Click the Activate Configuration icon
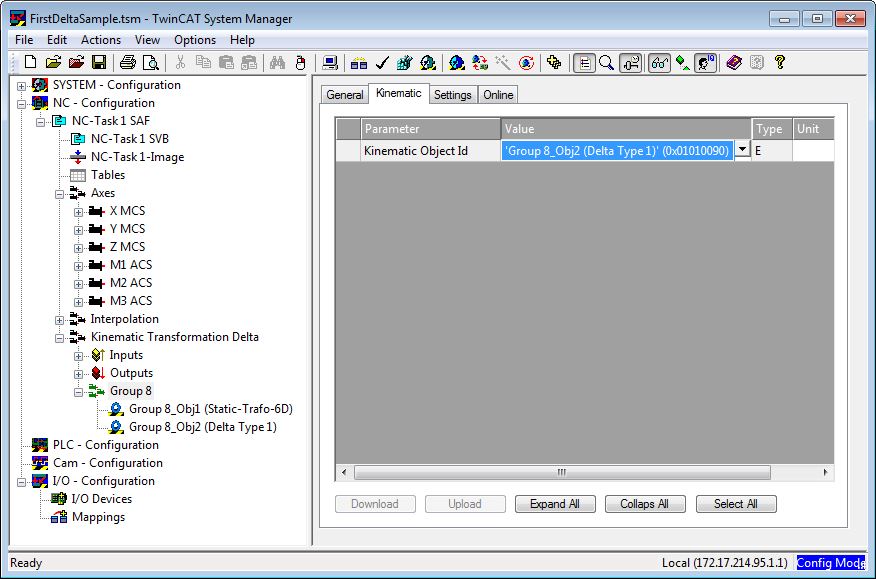Viewport: 876px width, 579px height. point(404,63)
